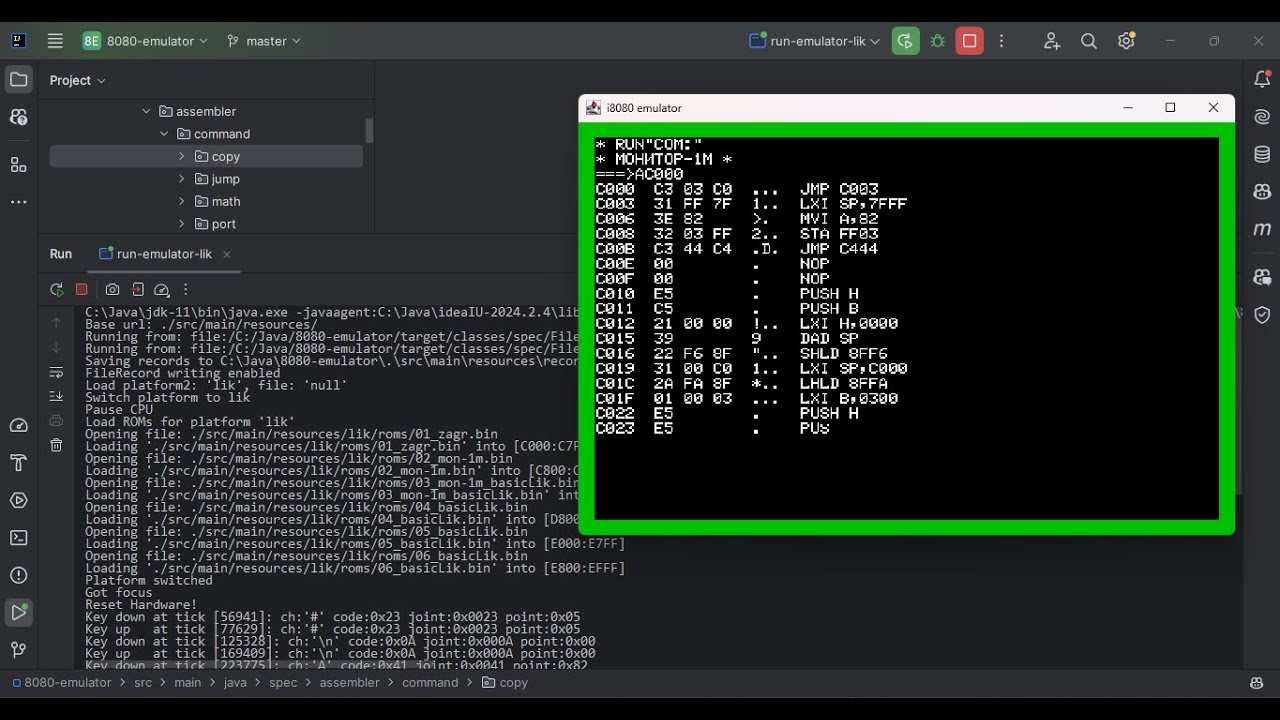Toggle scroll to end in console
This screenshot has height=720, width=1280.
pyautogui.click(x=56, y=396)
